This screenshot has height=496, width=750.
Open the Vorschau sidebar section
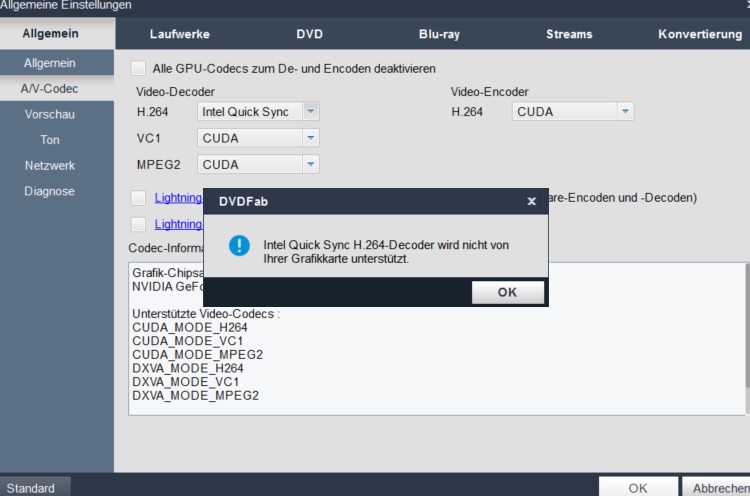(57, 114)
